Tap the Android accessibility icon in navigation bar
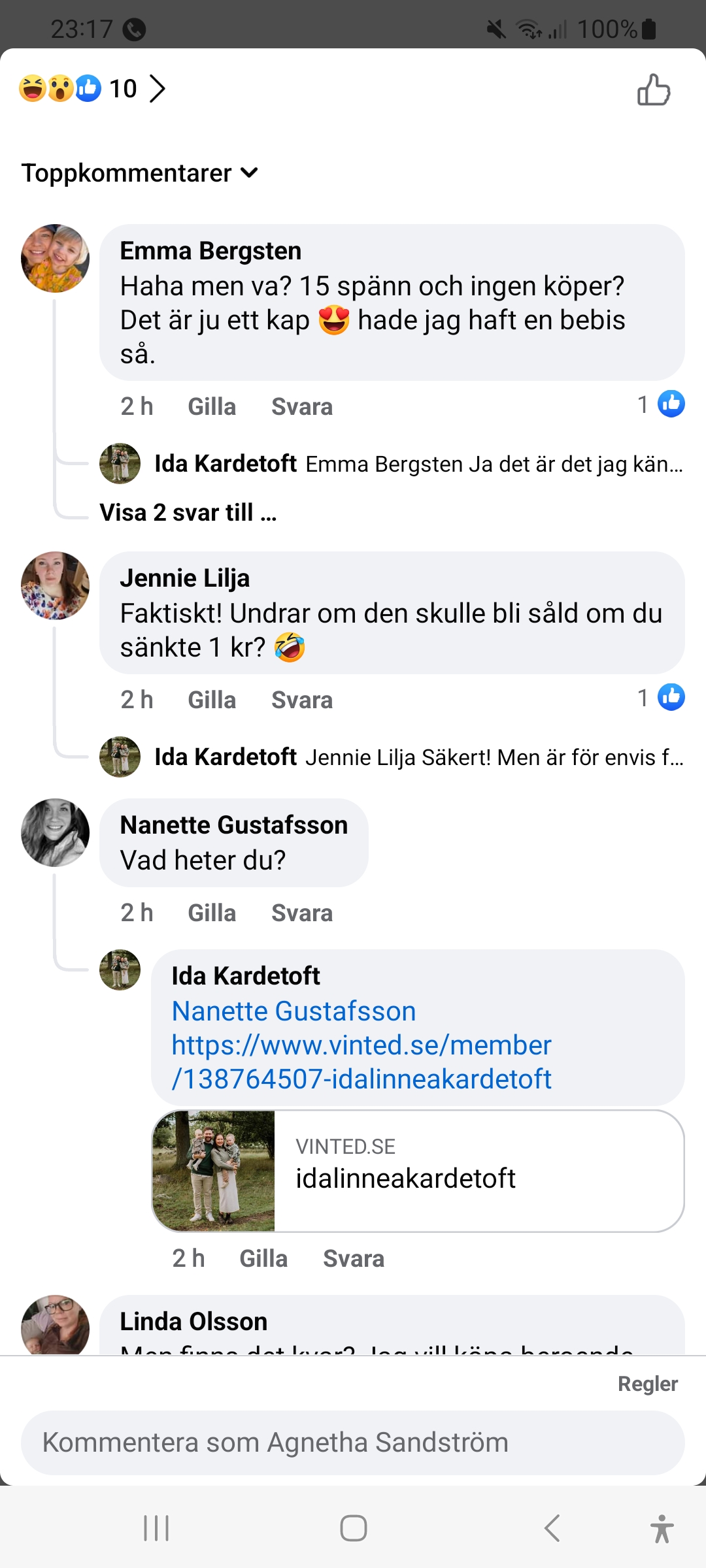Viewport: 706px width, 1568px height. pos(662,1529)
